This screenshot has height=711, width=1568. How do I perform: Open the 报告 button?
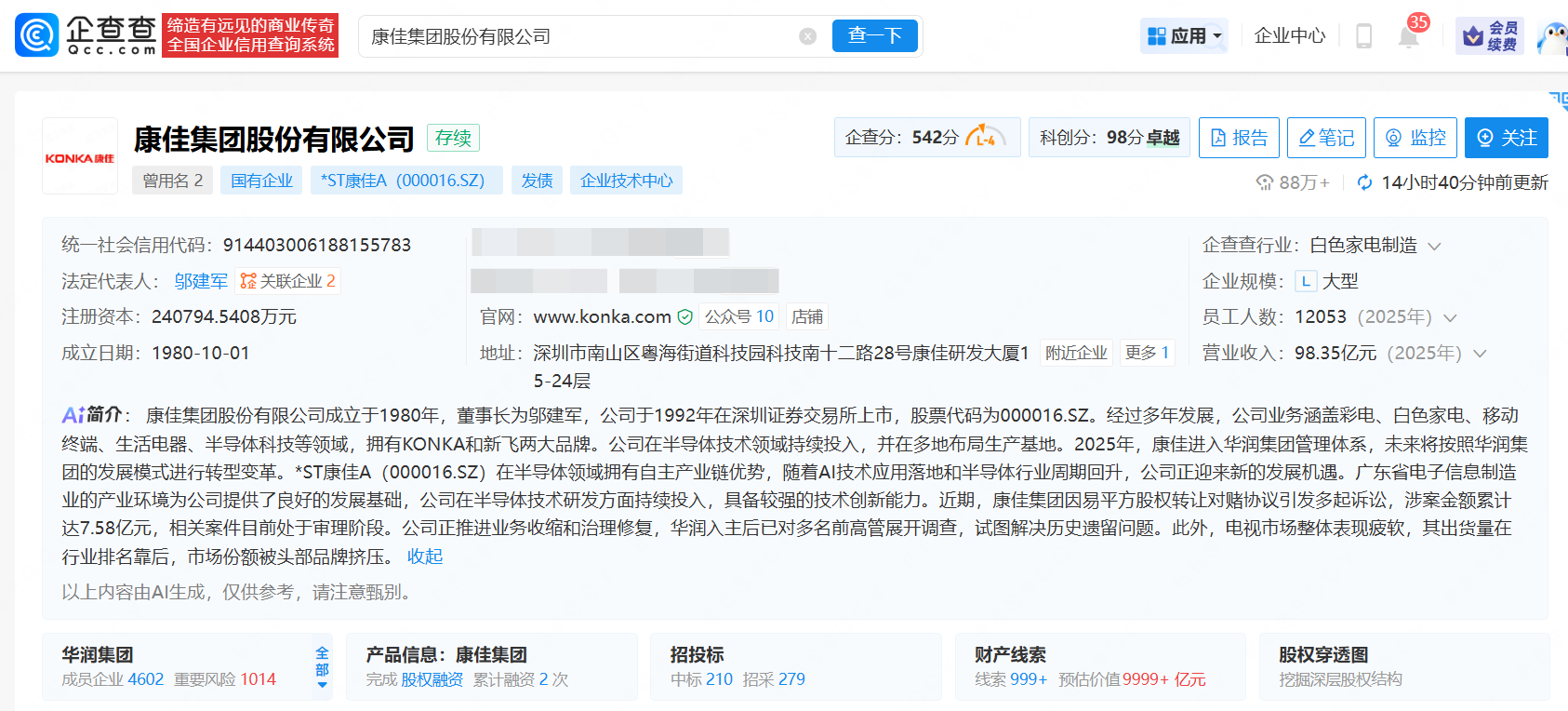tap(1239, 138)
